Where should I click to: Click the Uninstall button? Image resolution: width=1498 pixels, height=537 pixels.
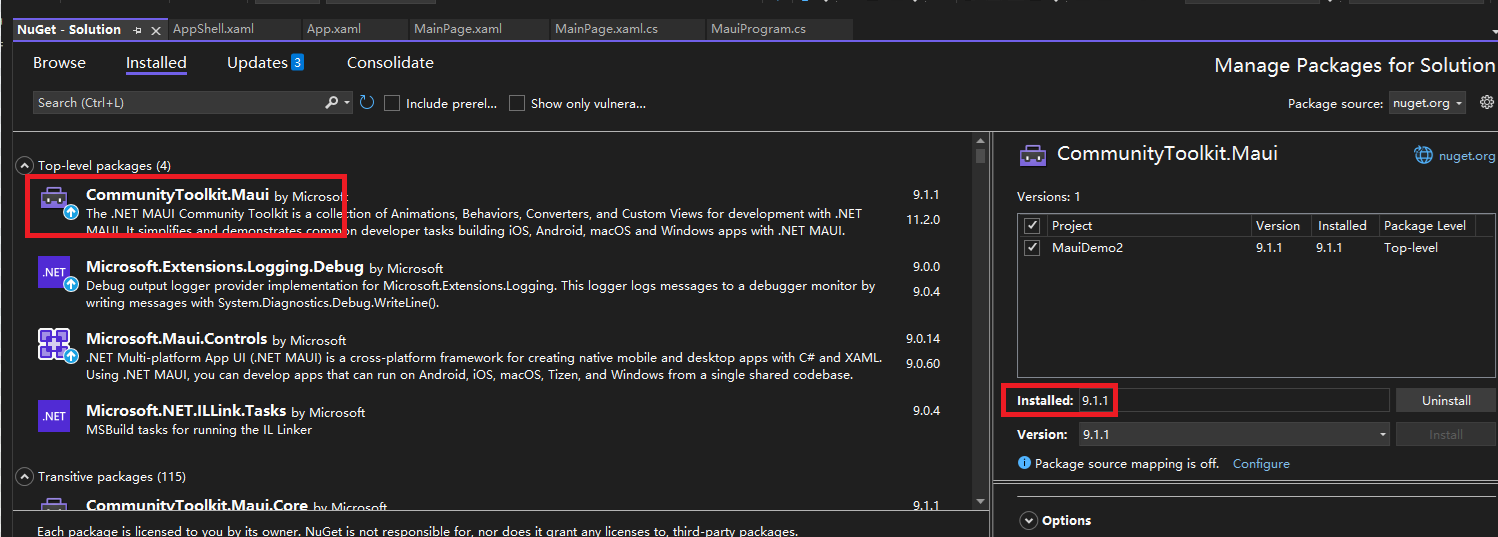point(1446,400)
